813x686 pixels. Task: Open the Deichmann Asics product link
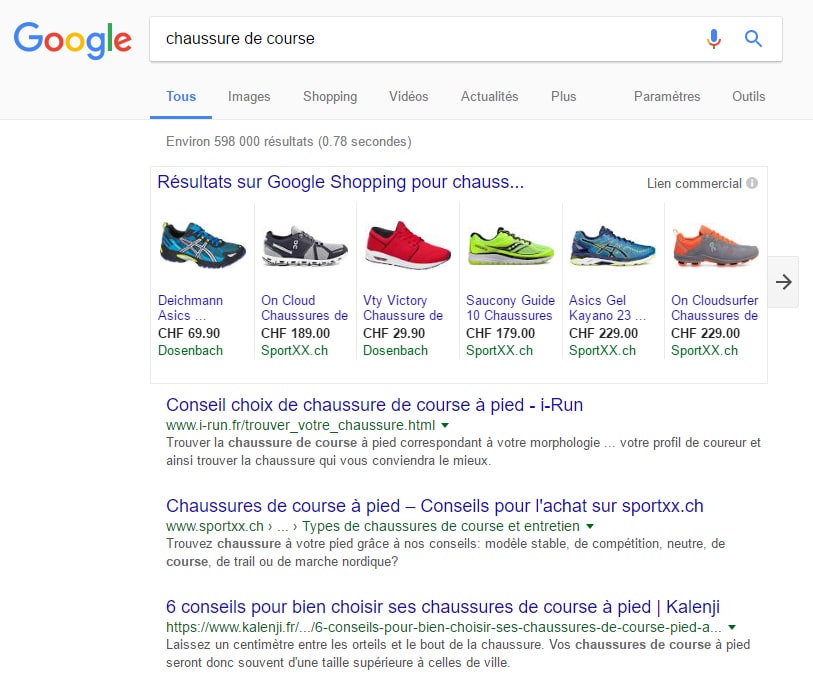click(190, 308)
